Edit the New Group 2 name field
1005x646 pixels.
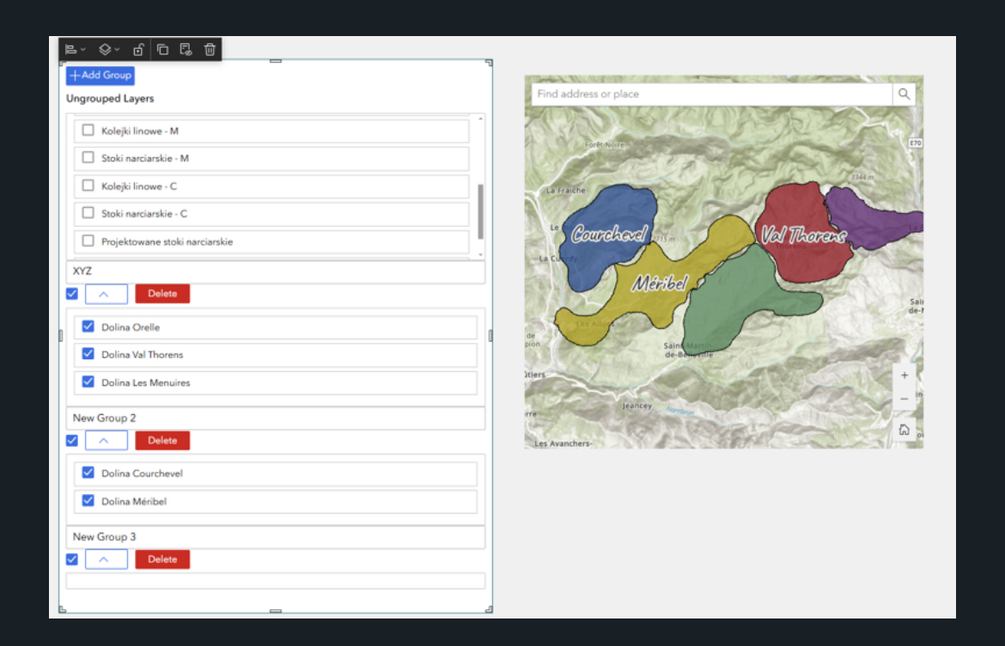[x=276, y=418]
